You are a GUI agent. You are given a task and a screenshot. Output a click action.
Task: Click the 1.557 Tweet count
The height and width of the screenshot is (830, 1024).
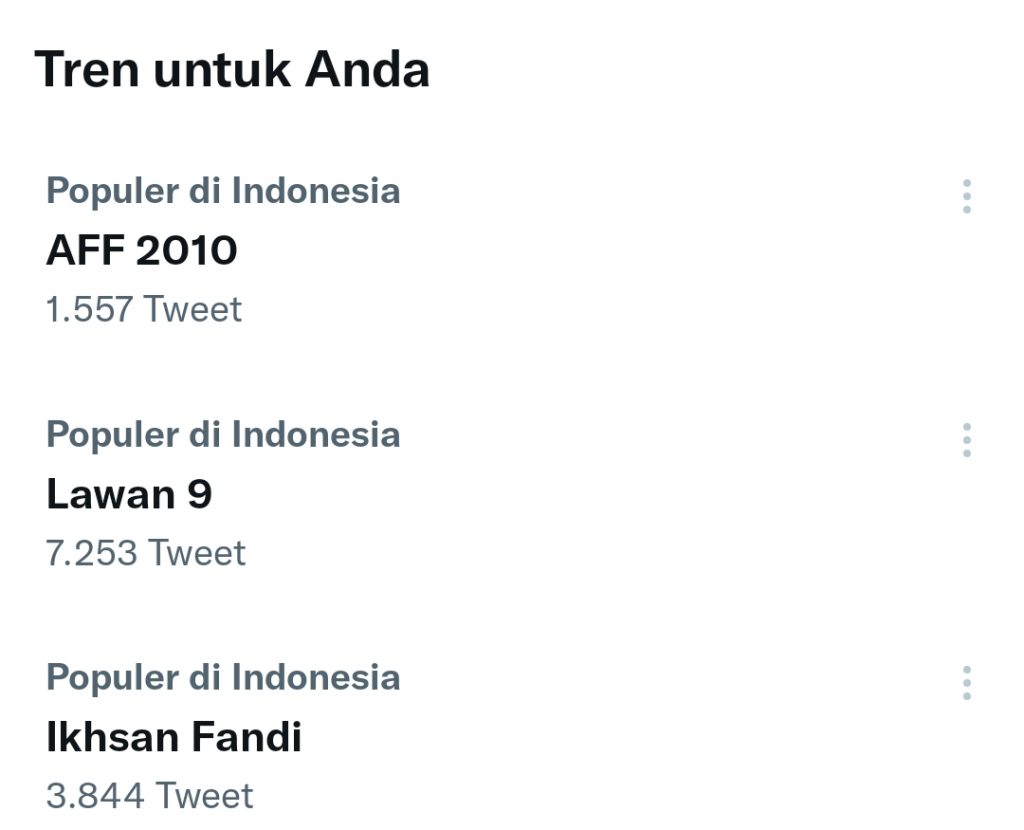point(144,310)
